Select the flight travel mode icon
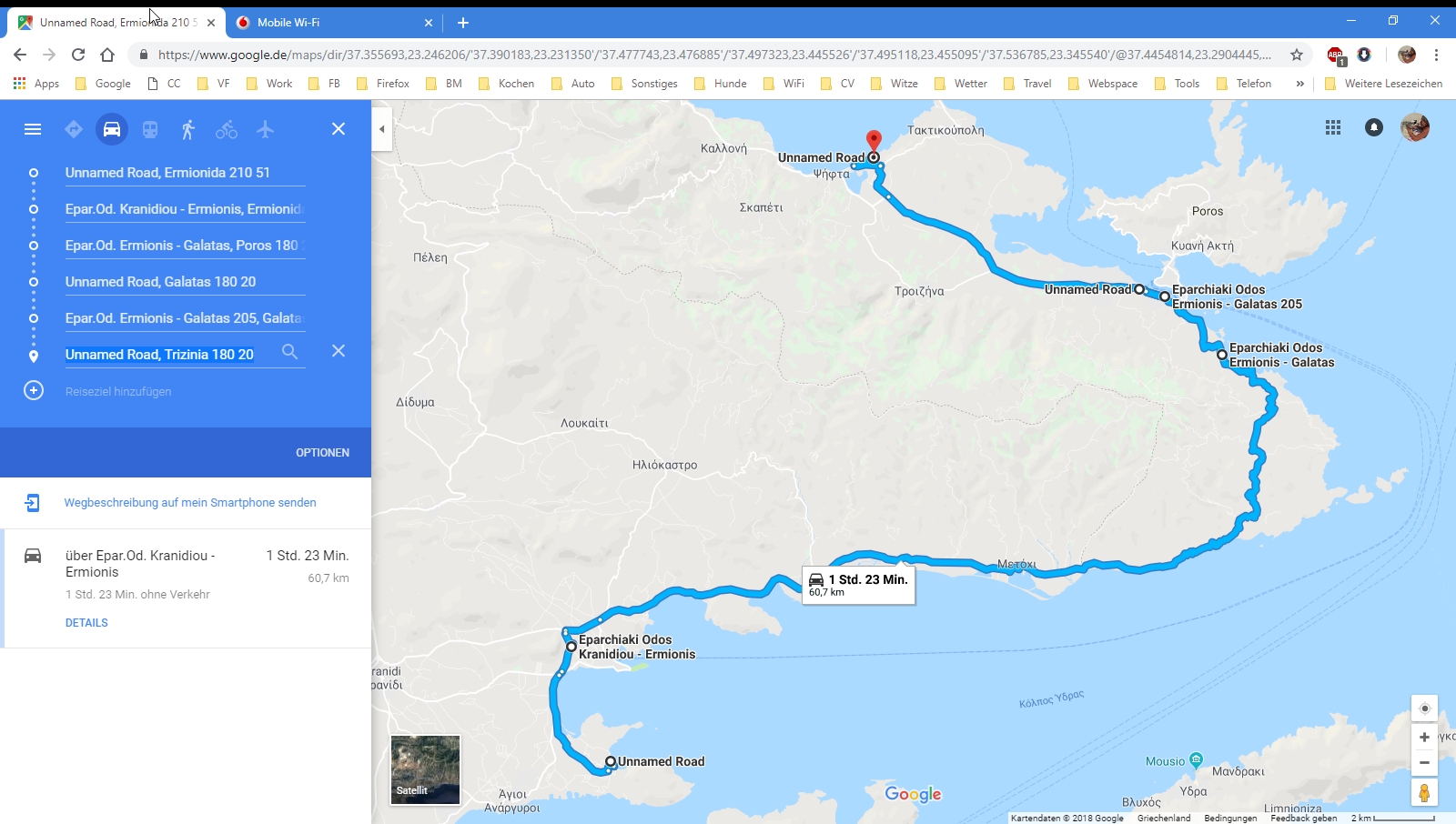The height and width of the screenshot is (824, 1456). [265, 129]
